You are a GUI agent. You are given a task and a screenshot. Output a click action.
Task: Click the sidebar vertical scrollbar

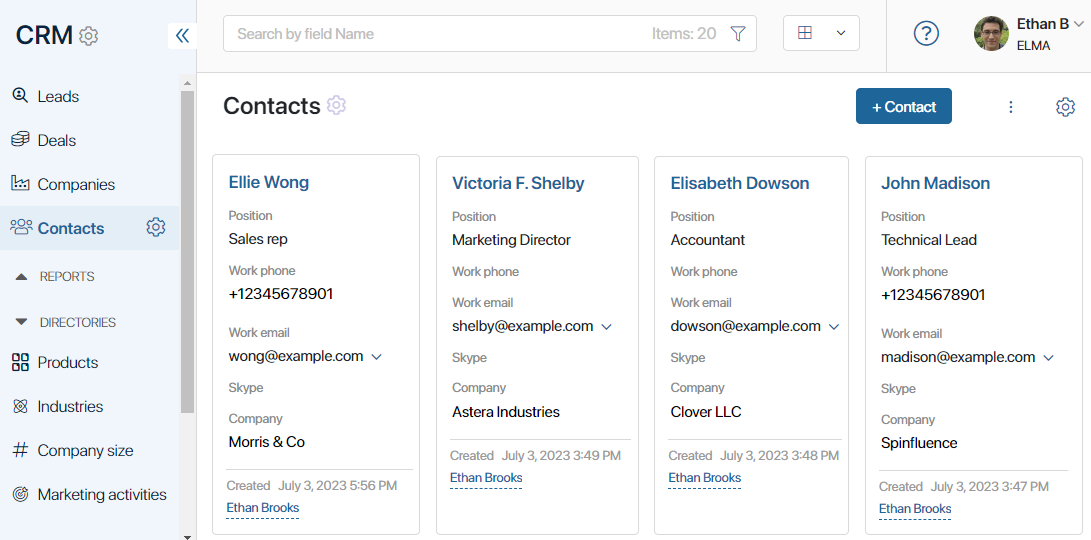187,252
